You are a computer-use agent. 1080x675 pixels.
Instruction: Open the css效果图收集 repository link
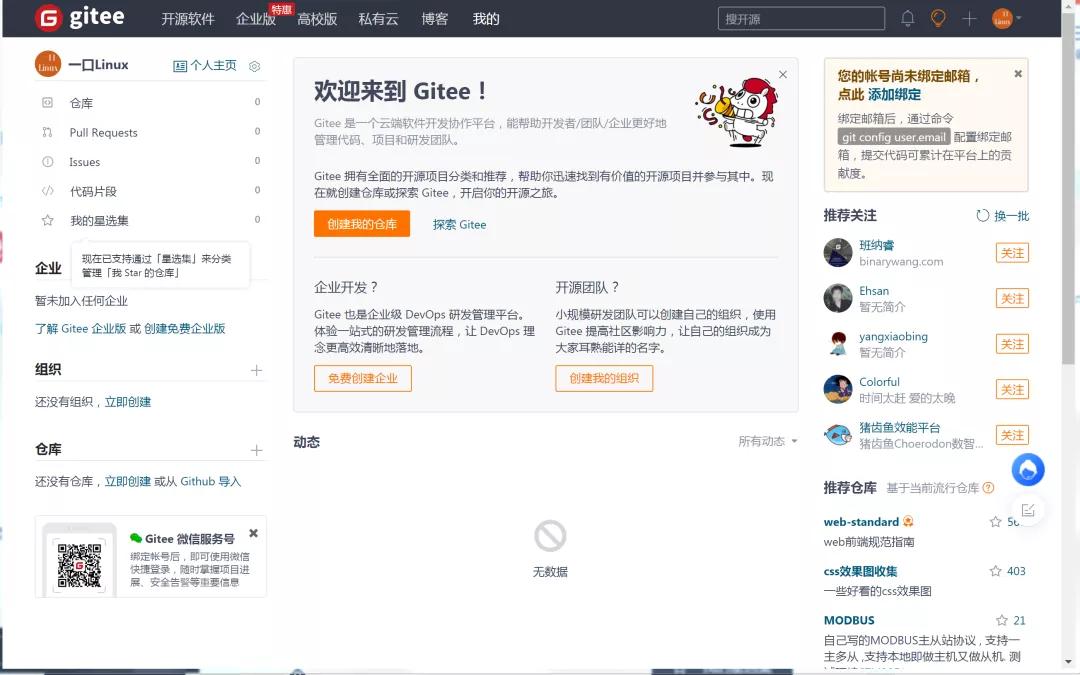[860, 571]
